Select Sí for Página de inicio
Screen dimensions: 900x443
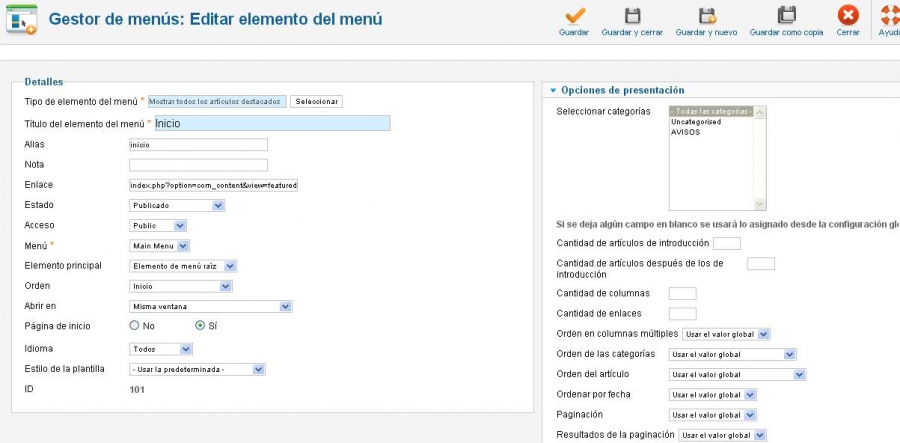point(200,325)
